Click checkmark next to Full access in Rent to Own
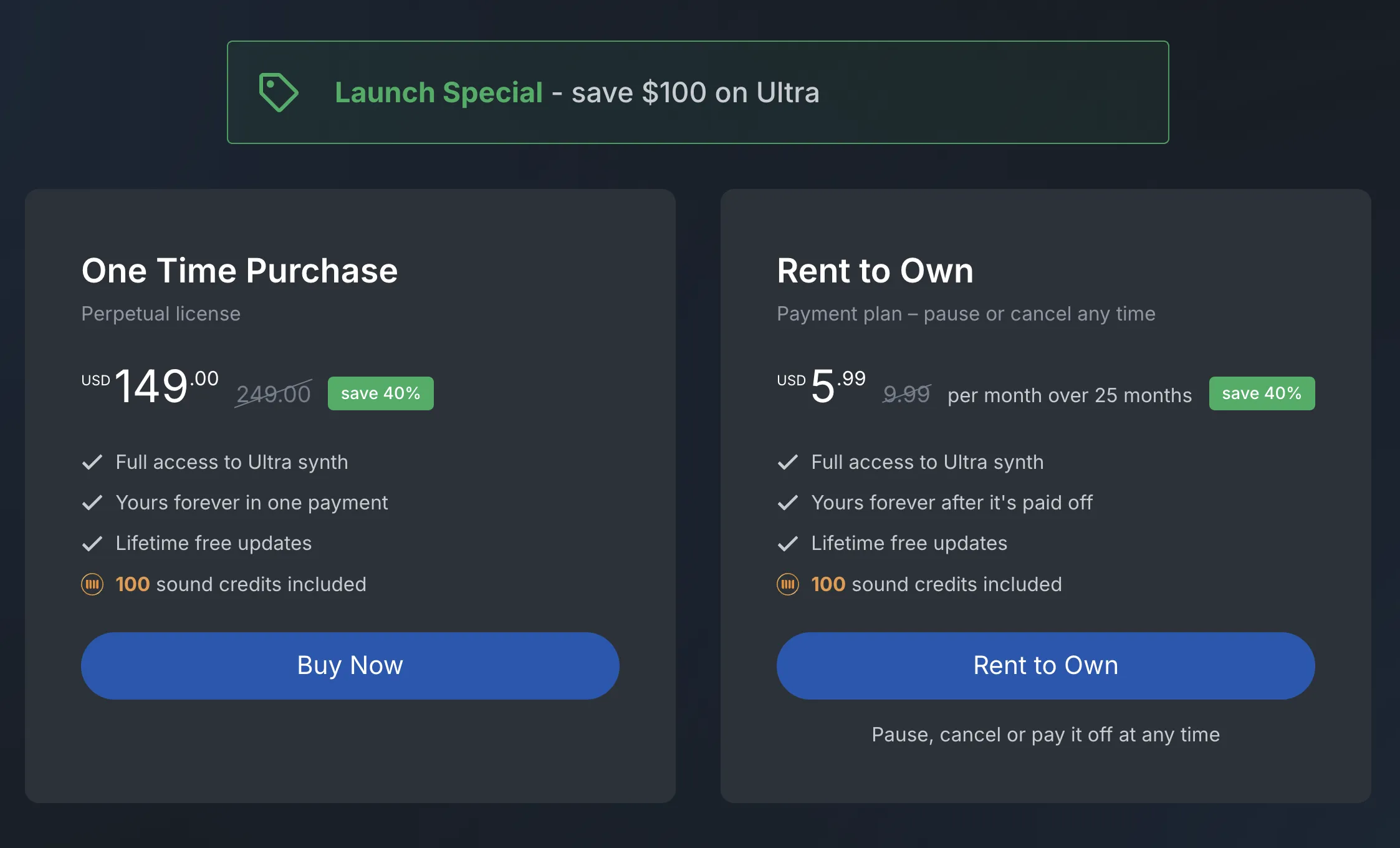1400x848 pixels. [x=788, y=462]
